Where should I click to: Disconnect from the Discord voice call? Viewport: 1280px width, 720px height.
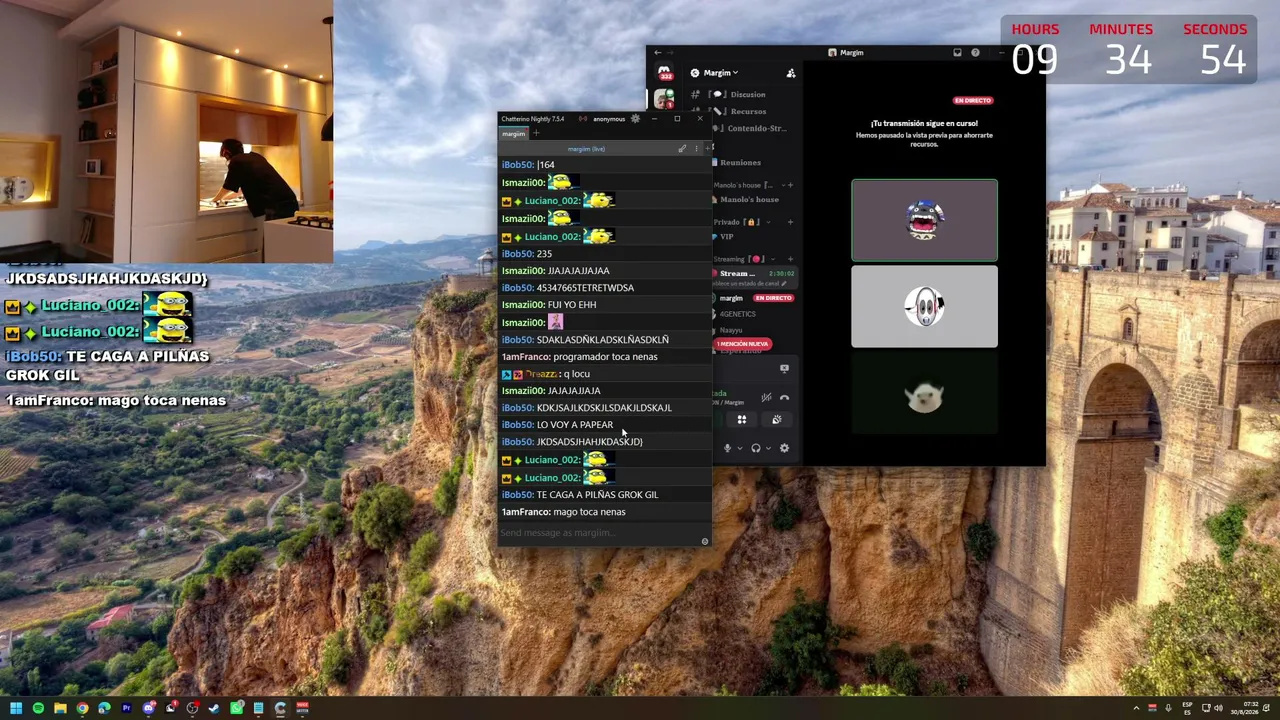784,398
